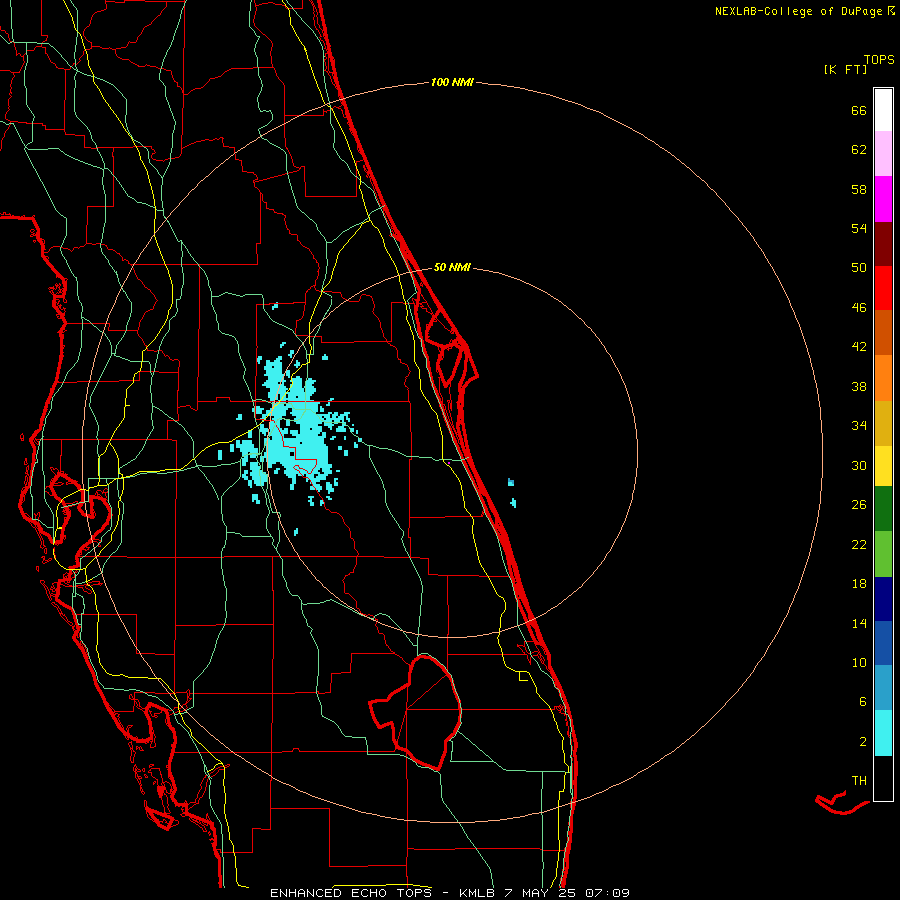
Task: Click the legend value 66
Action: pyautogui.click(x=859, y=111)
